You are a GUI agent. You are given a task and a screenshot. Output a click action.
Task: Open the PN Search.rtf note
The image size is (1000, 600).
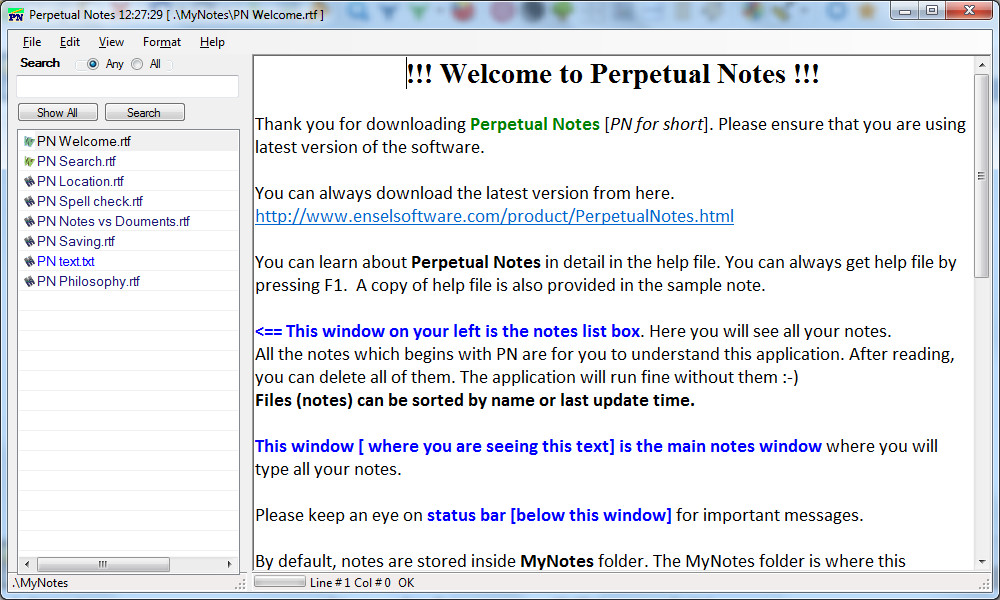(77, 161)
